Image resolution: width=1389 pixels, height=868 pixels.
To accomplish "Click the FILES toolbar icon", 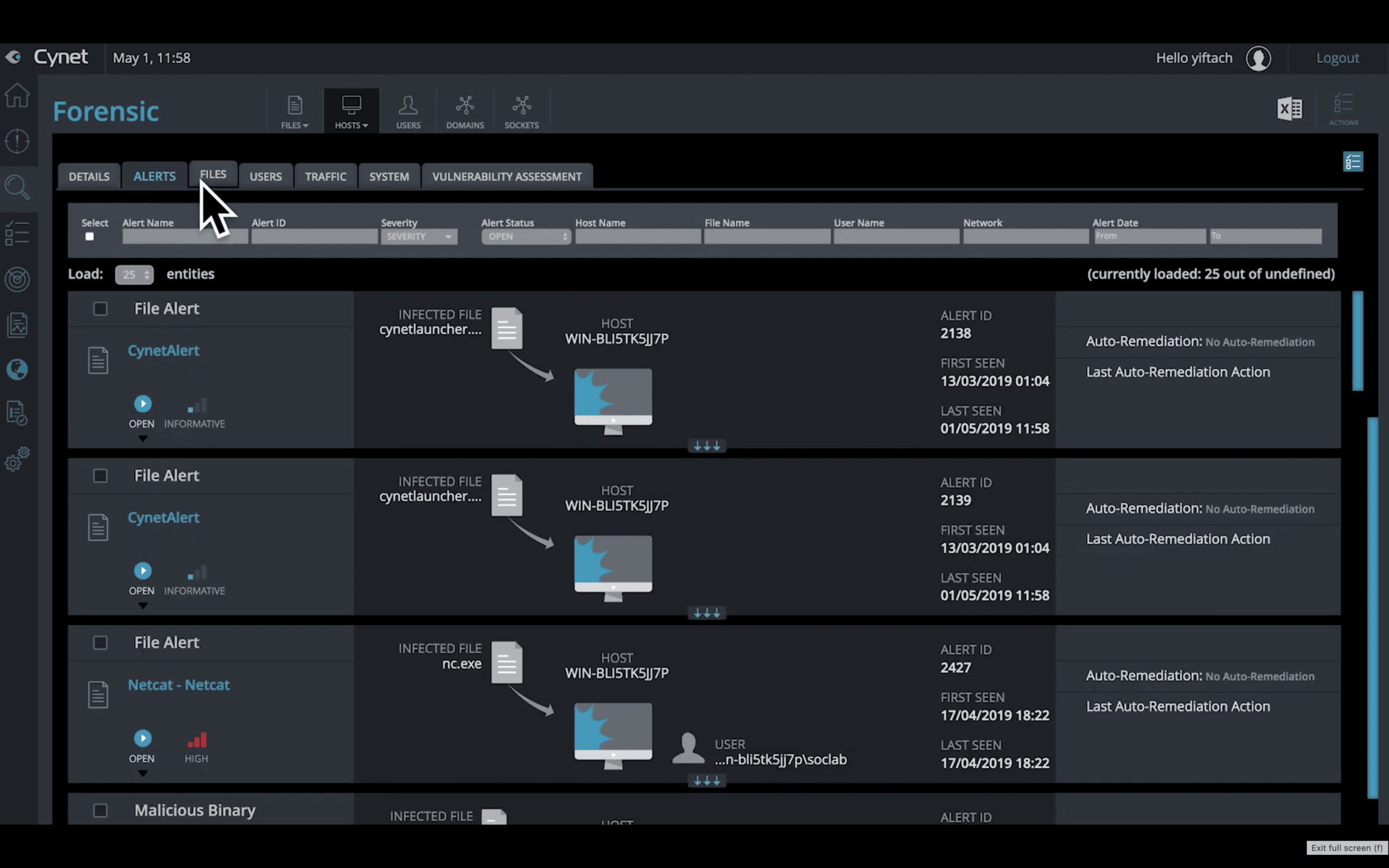I will pos(295,110).
